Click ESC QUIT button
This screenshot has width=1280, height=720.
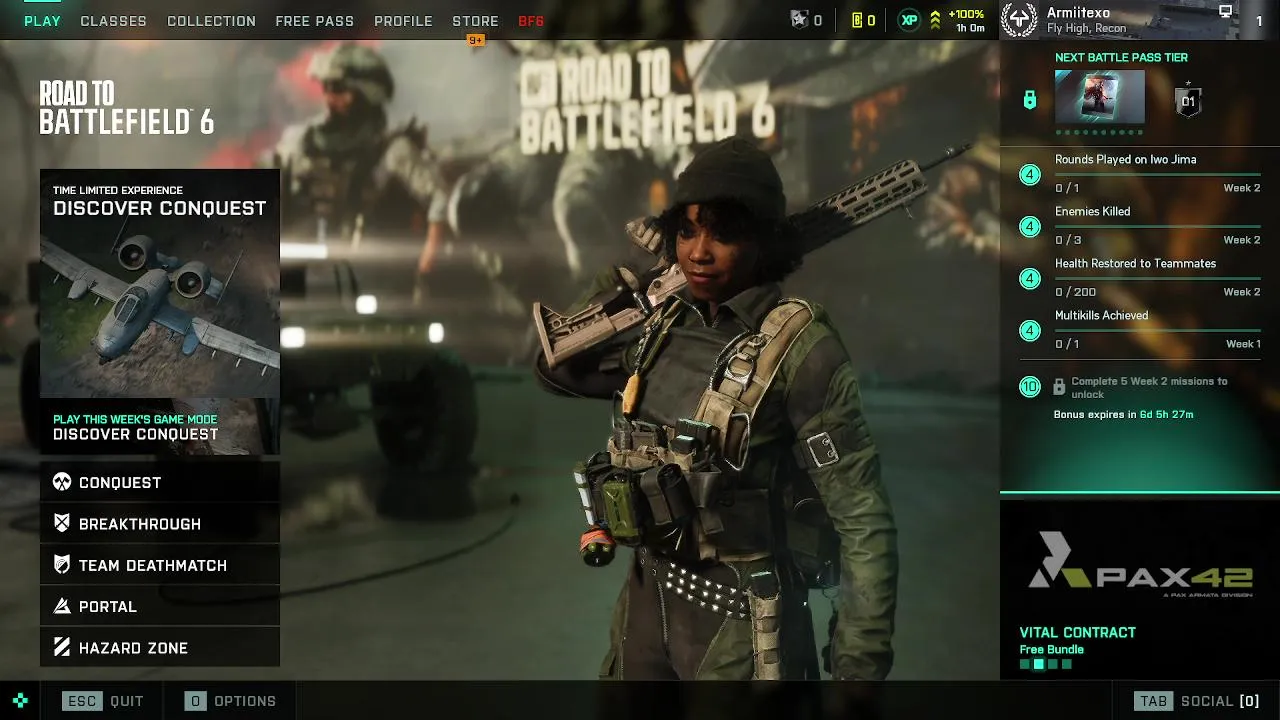[103, 701]
